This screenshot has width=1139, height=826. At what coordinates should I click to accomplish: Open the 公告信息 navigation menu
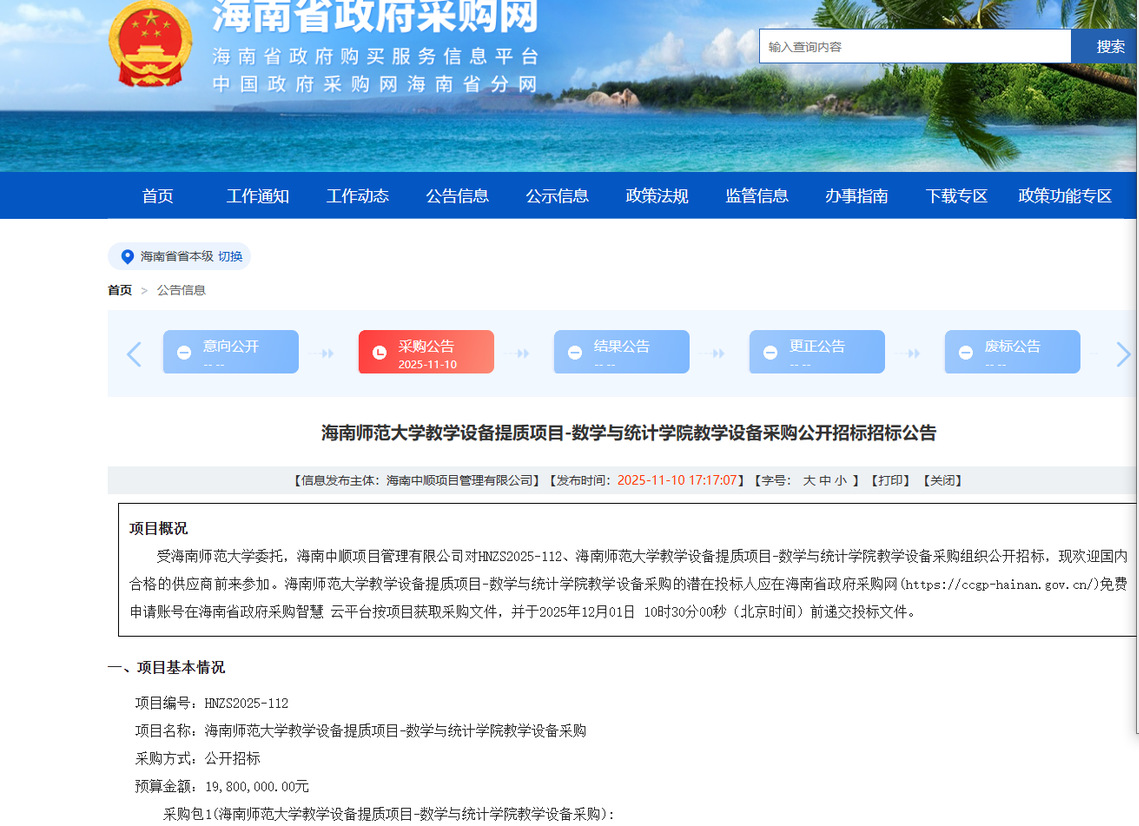pos(457,196)
